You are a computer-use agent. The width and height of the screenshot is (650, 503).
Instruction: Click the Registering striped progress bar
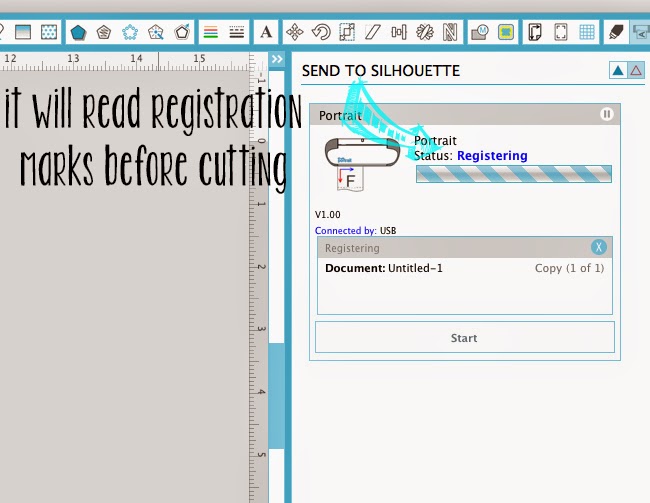514,174
